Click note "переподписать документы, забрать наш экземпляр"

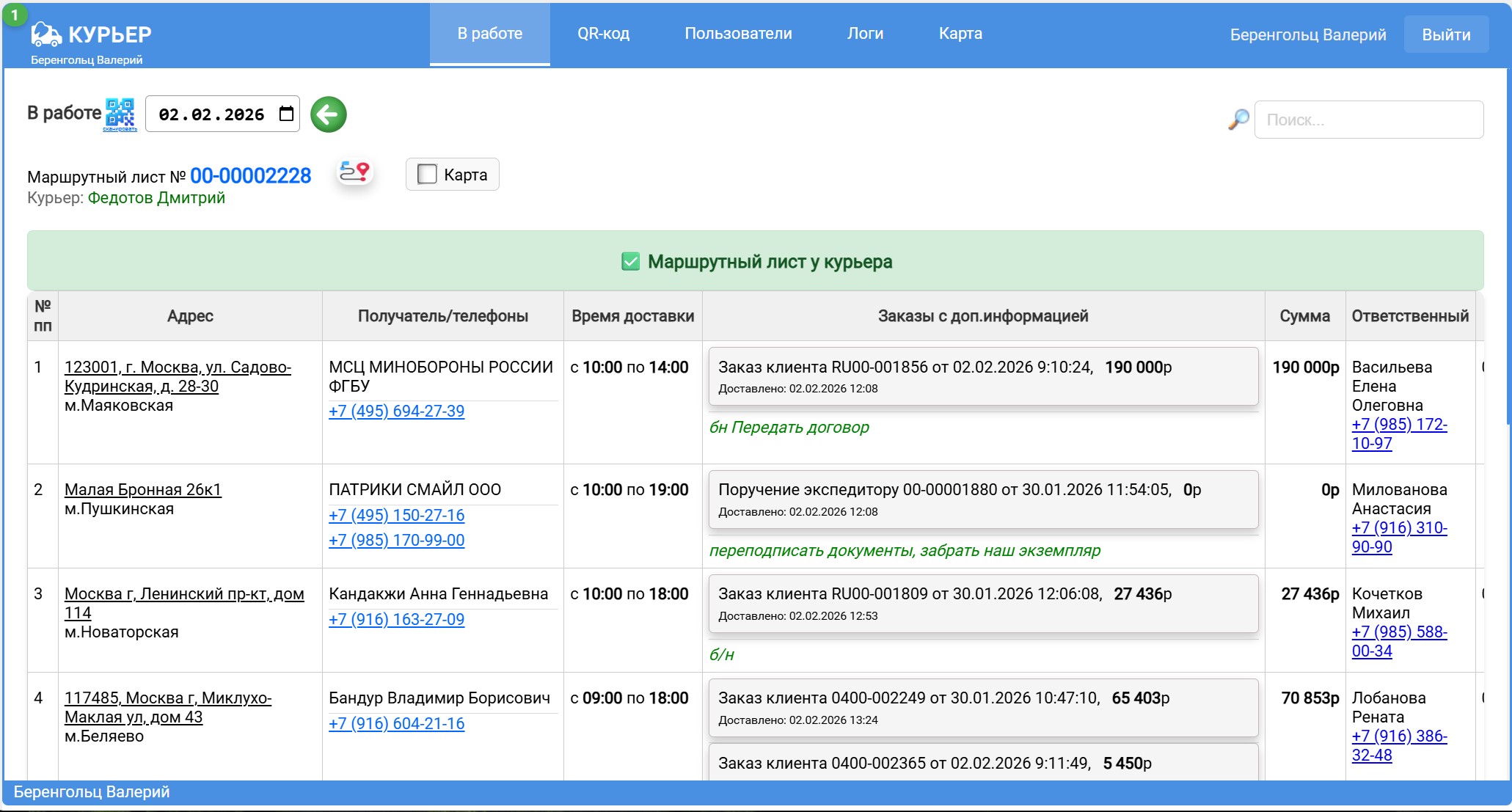coord(905,550)
